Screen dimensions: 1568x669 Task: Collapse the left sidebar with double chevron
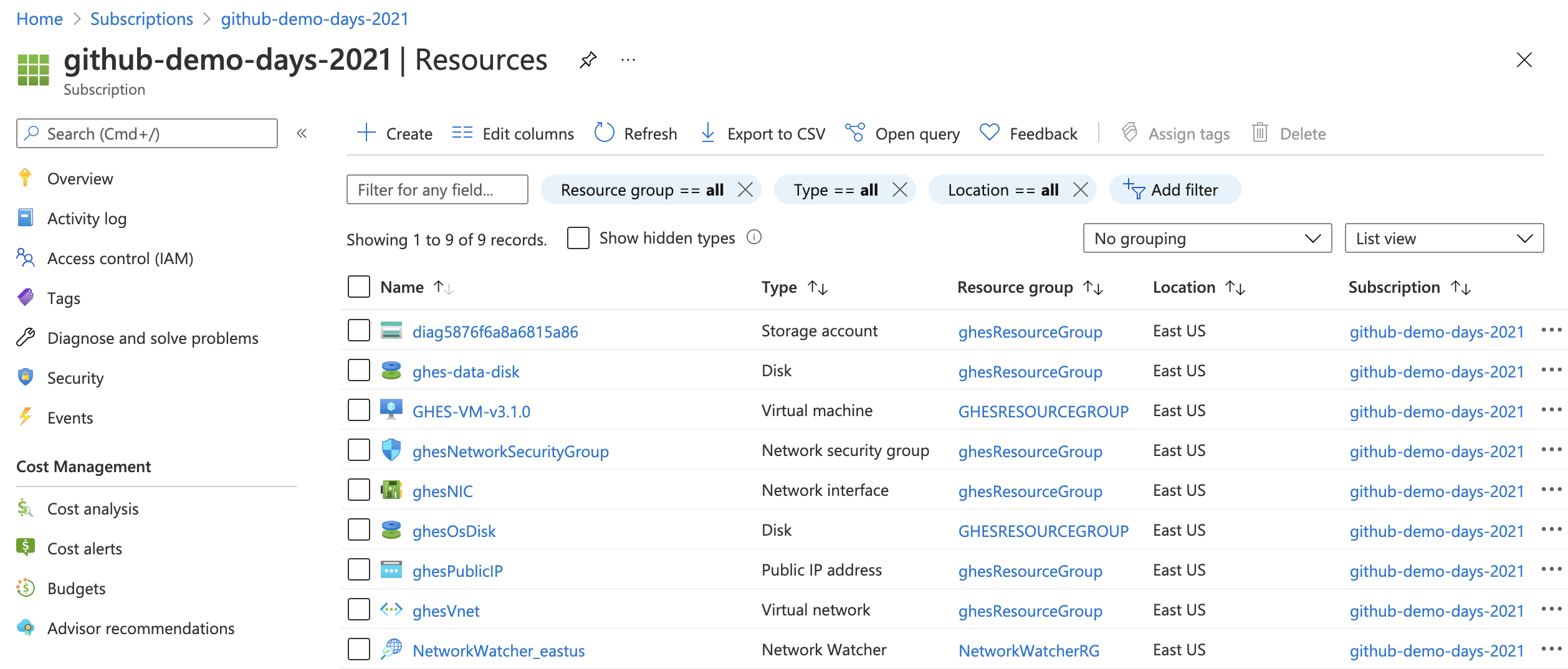pyautogui.click(x=302, y=133)
